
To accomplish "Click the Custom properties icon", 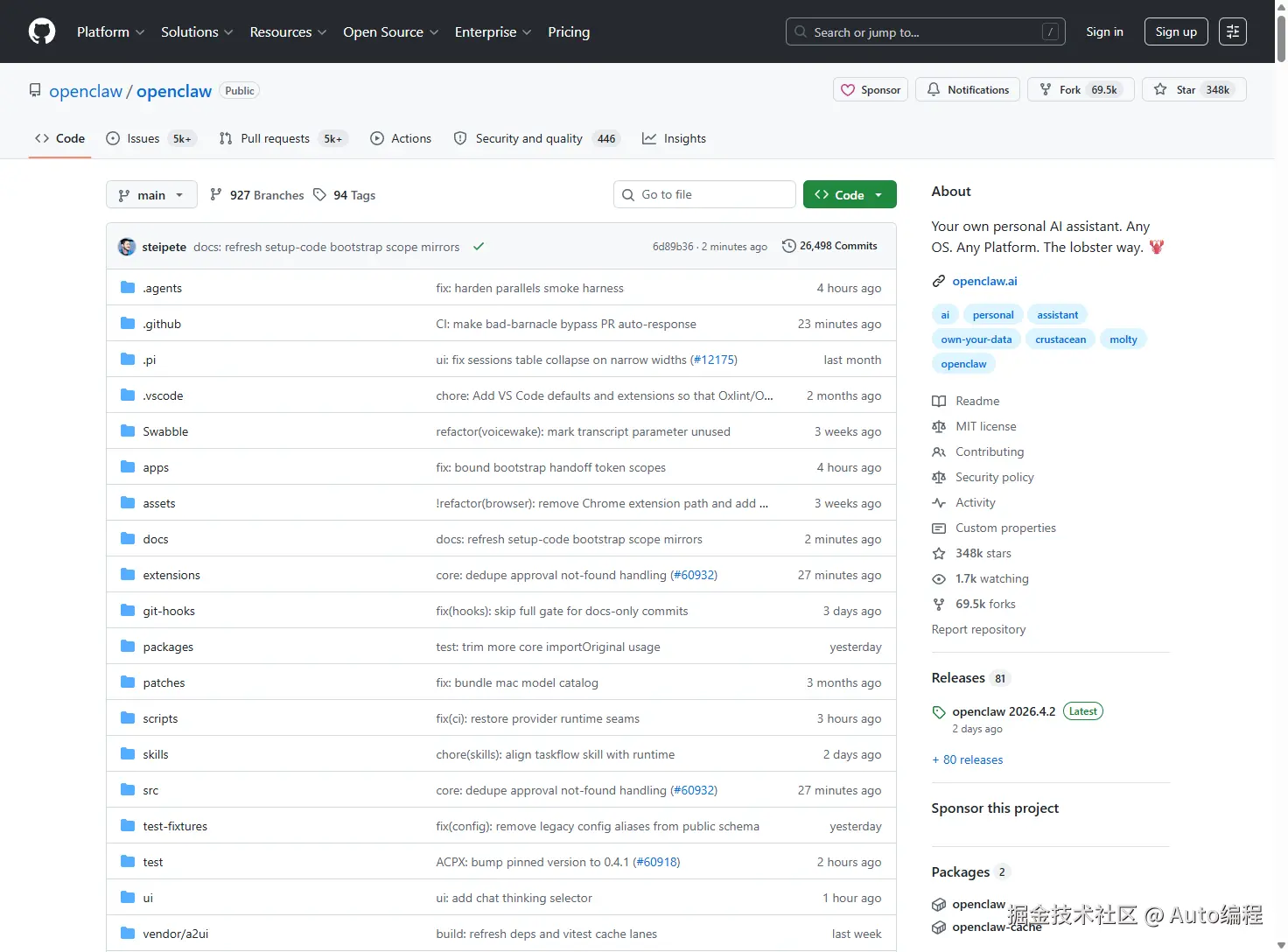I will [x=939, y=528].
